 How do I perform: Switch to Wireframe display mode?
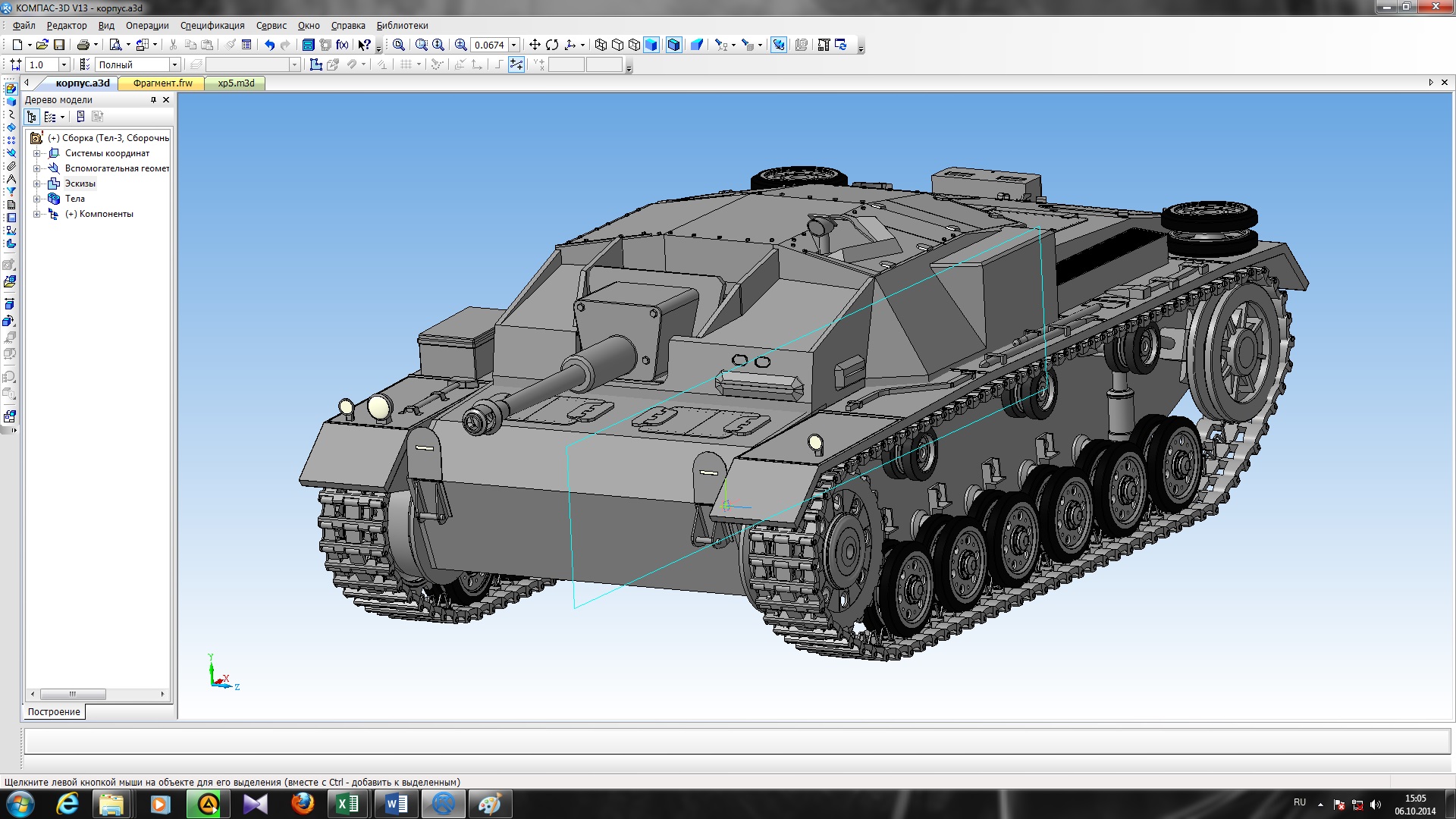point(601,45)
